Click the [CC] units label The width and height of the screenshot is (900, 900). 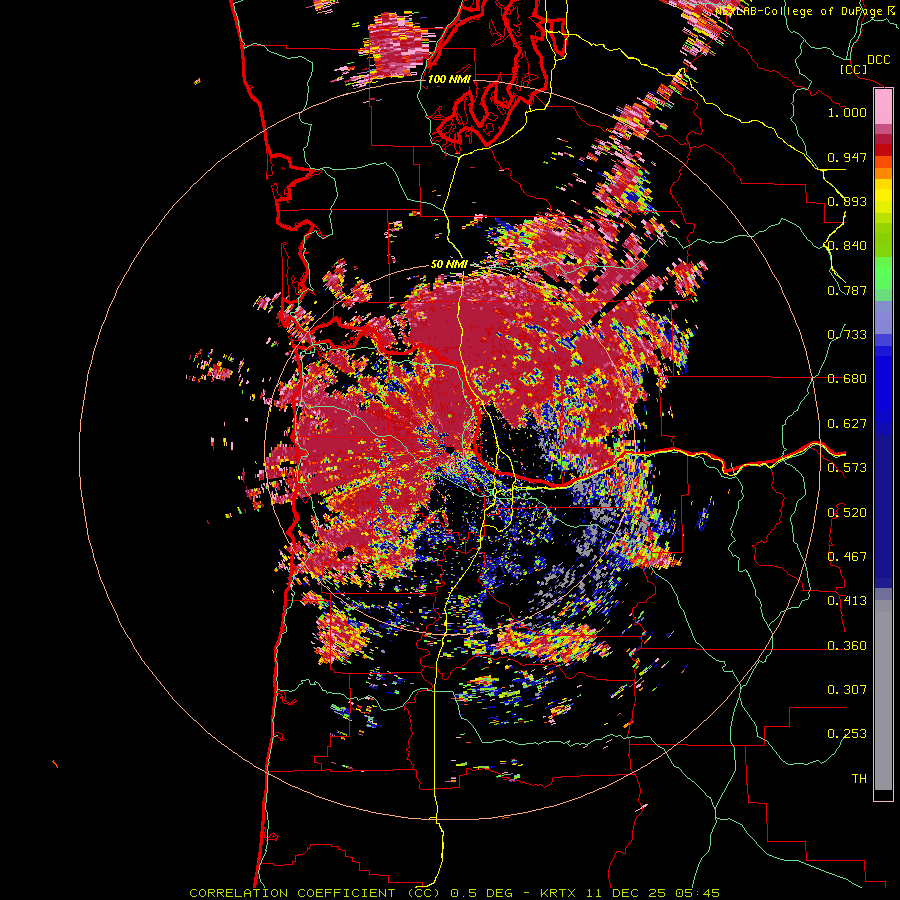(x=854, y=69)
